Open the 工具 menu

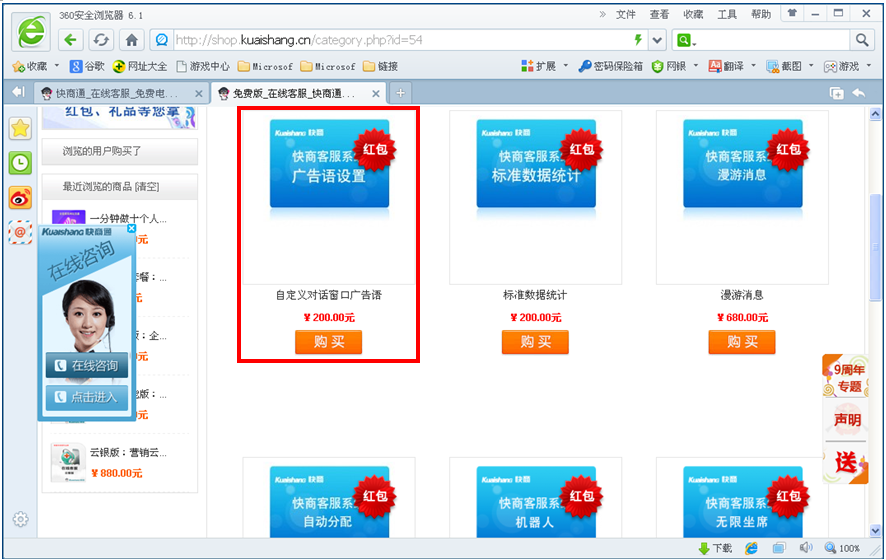coord(727,14)
